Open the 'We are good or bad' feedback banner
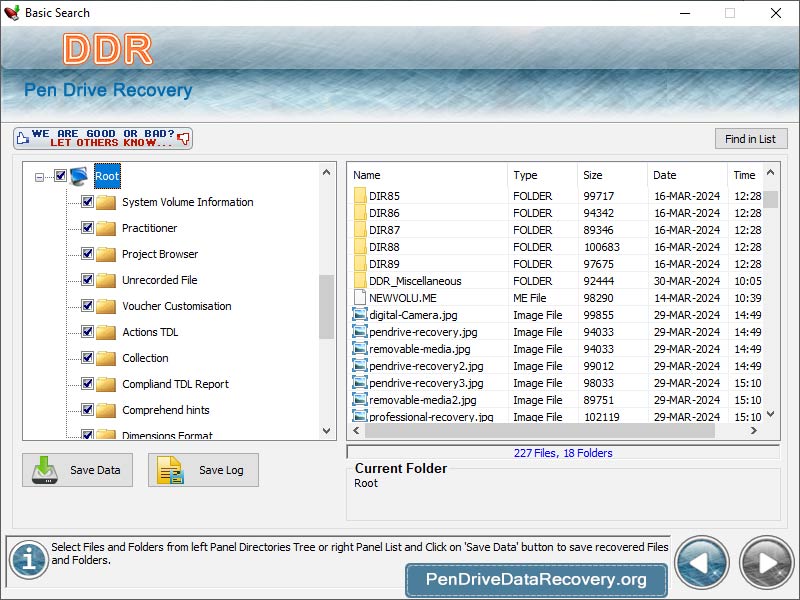Image resolution: width=800 pixels, height=600 pixels. [x=103, y=138]
